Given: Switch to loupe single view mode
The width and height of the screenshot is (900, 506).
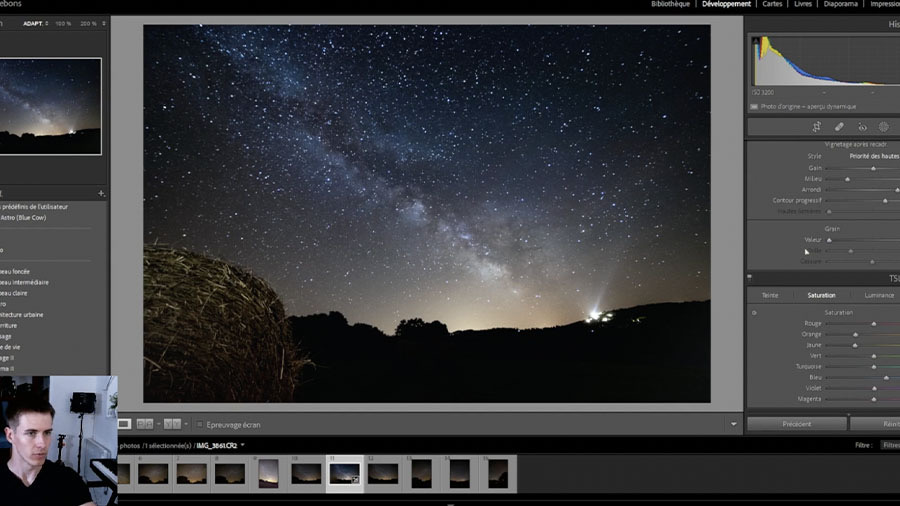Looking at the screenshot, I should click(124, 424).
